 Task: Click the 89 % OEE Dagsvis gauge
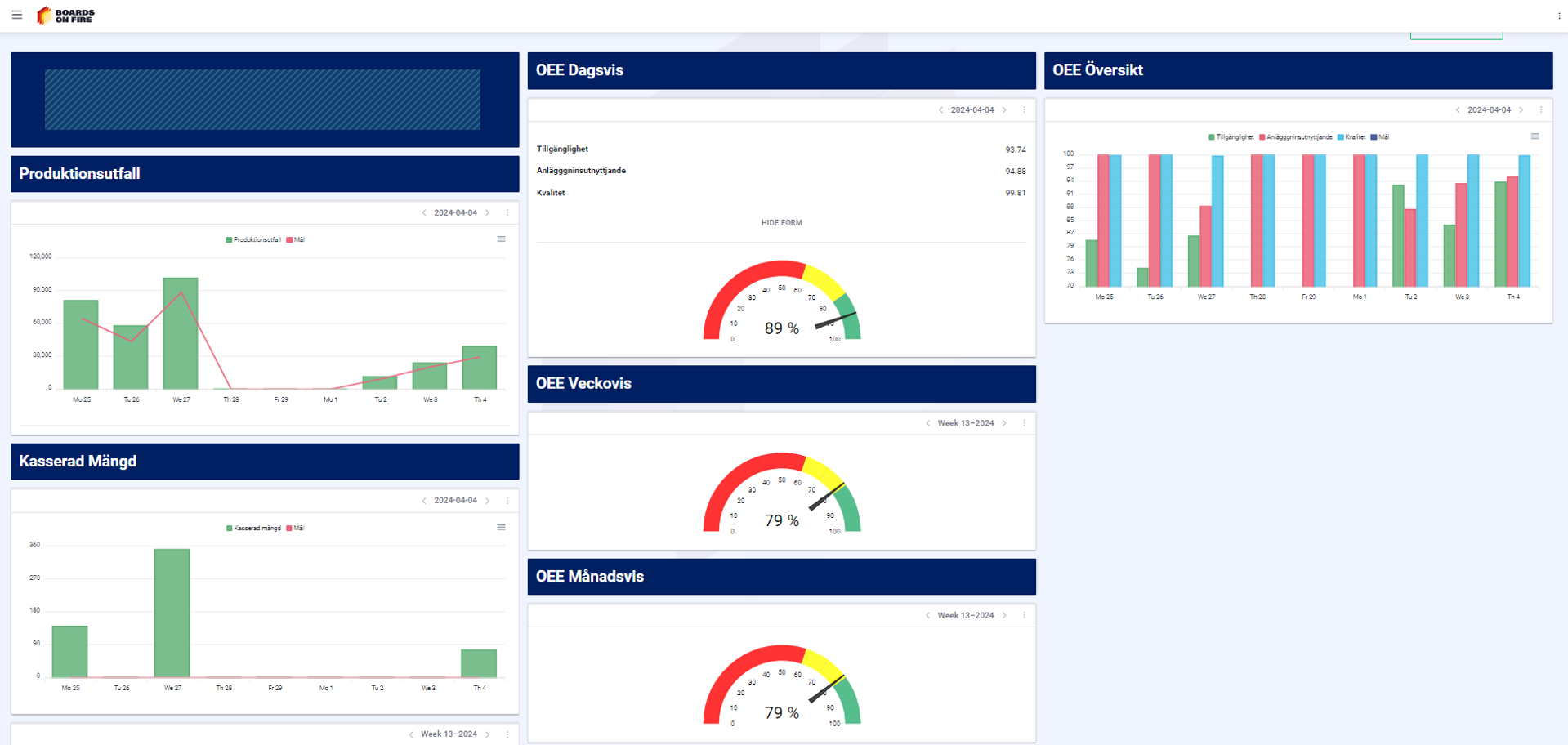781,306
